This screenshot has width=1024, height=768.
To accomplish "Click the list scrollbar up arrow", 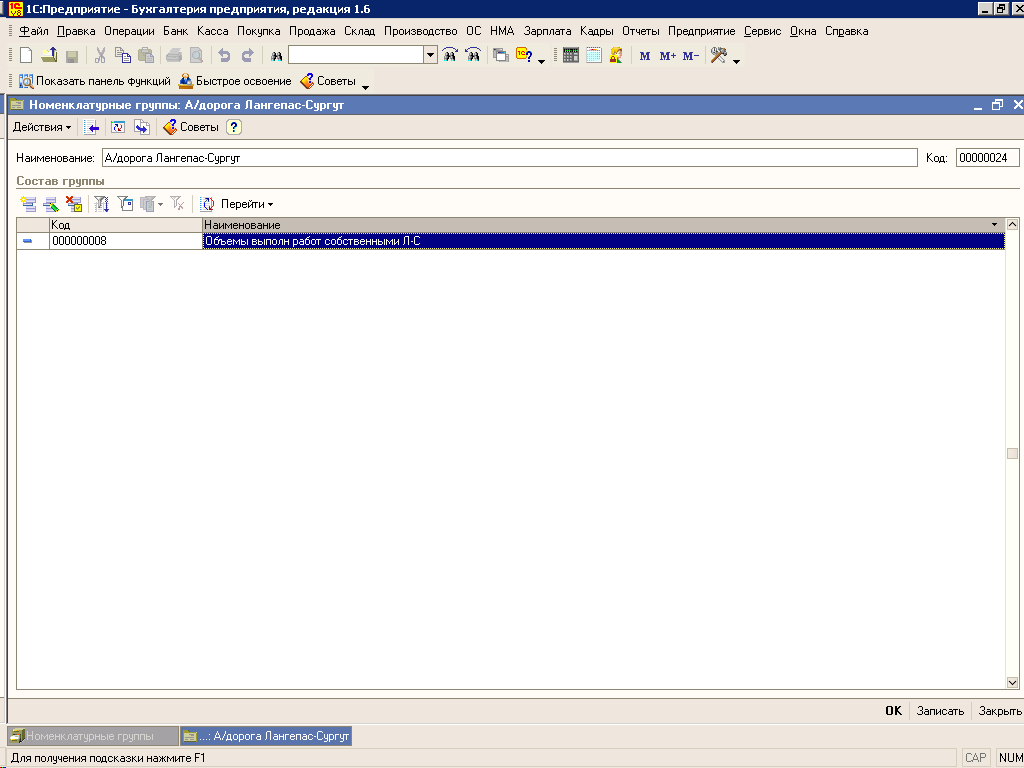I will [x=1012, y=225].
